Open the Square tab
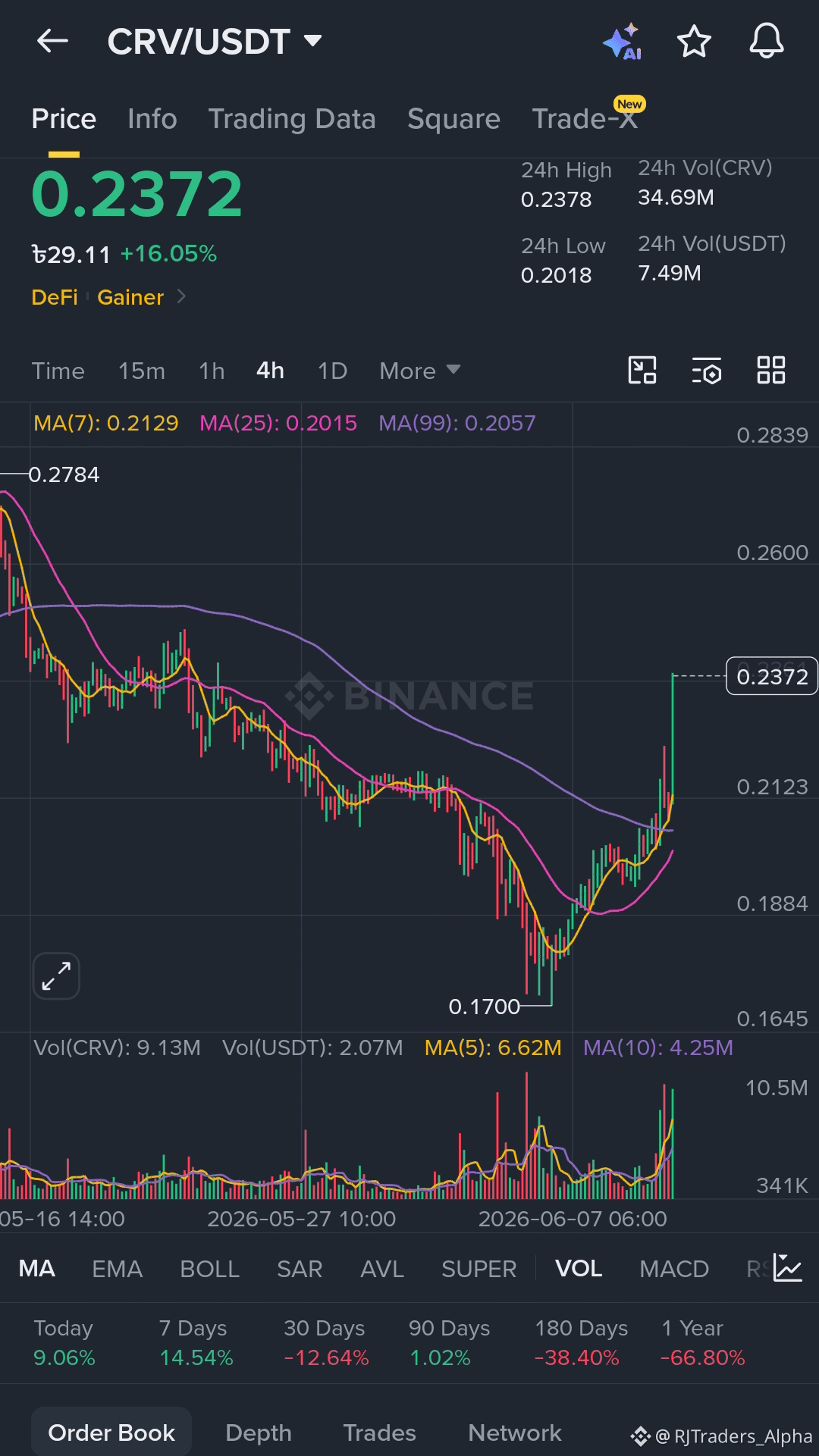This screenshot has width=819, height=1456. tap(453, 119)
